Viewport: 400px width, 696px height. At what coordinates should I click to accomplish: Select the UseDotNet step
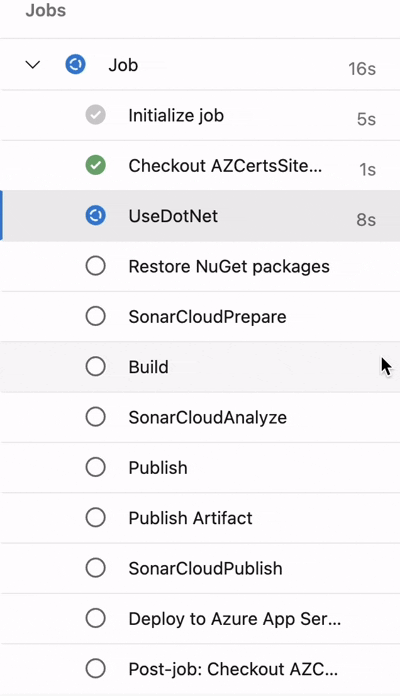tap(200, 216)
